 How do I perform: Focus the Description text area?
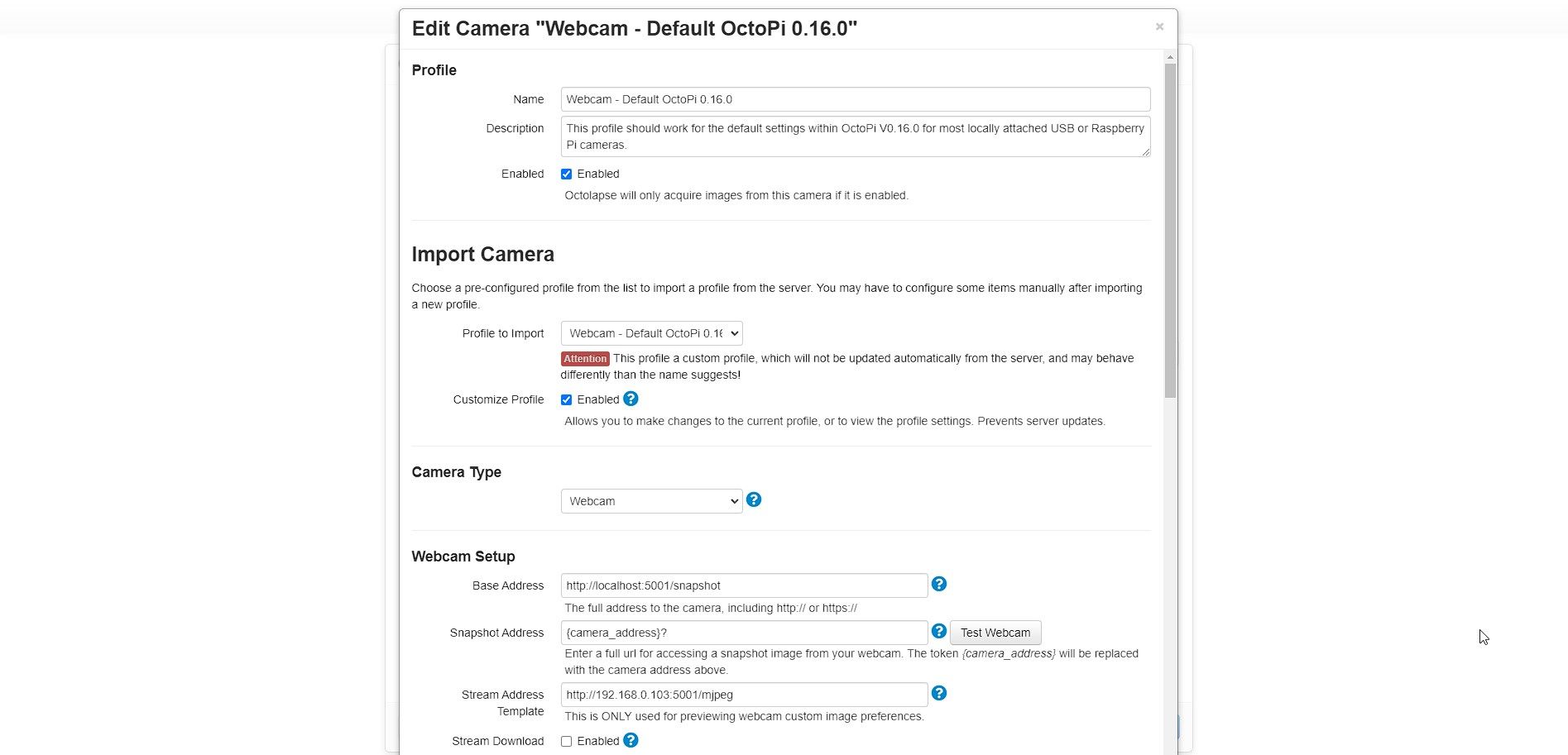[x=855, y=136]
